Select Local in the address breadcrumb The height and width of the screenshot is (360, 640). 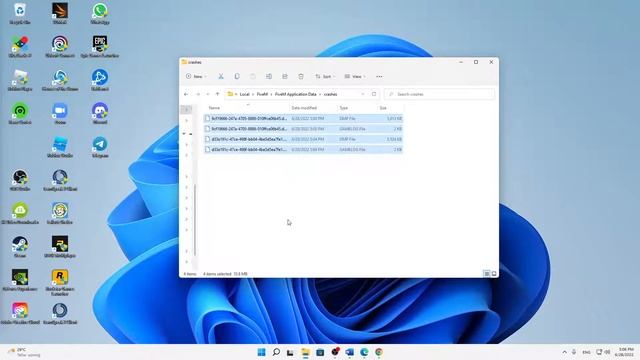coord(244,94)
